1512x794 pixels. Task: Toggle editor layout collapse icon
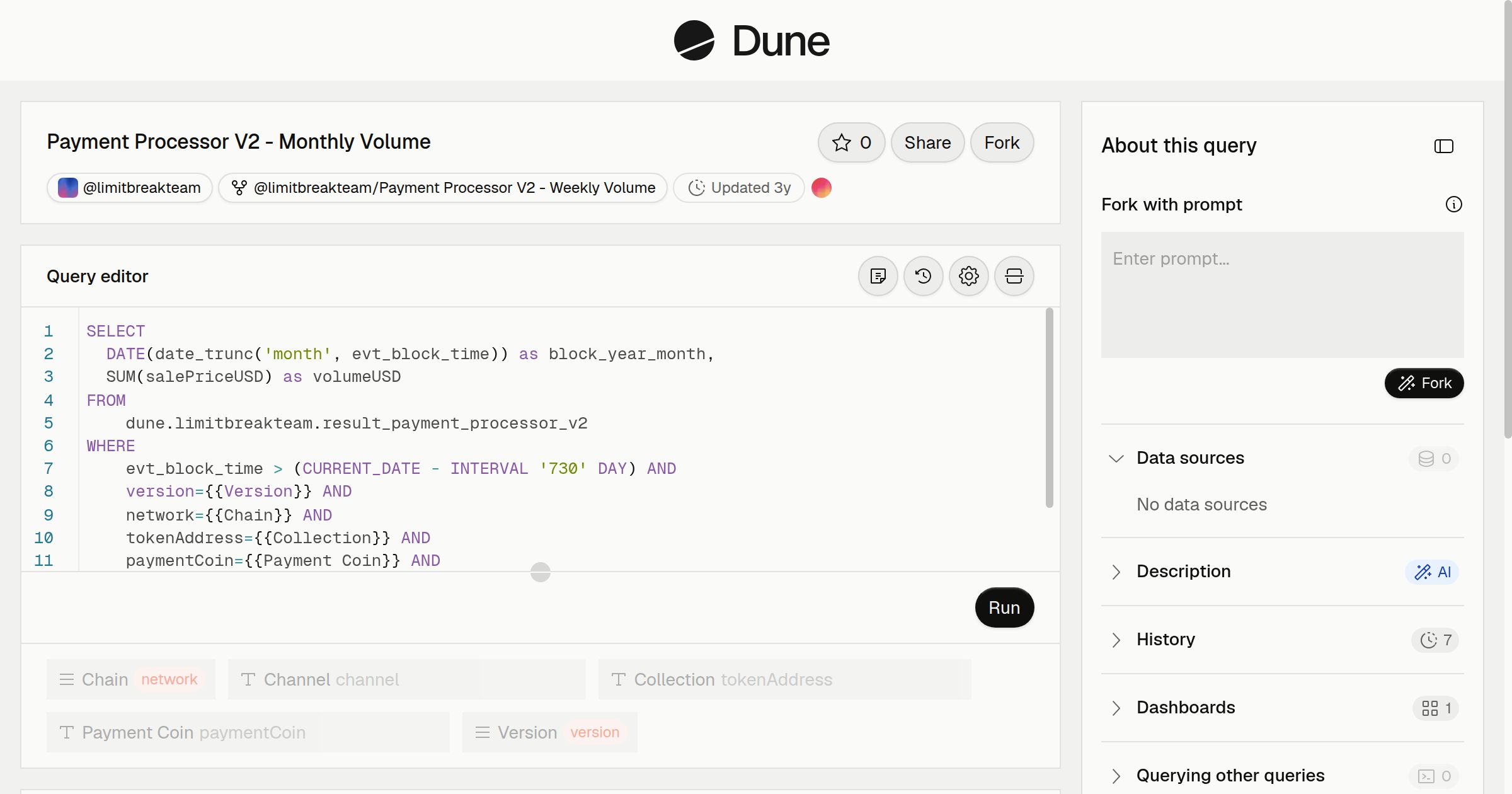pyautogui.click(x=1014, y=276)
